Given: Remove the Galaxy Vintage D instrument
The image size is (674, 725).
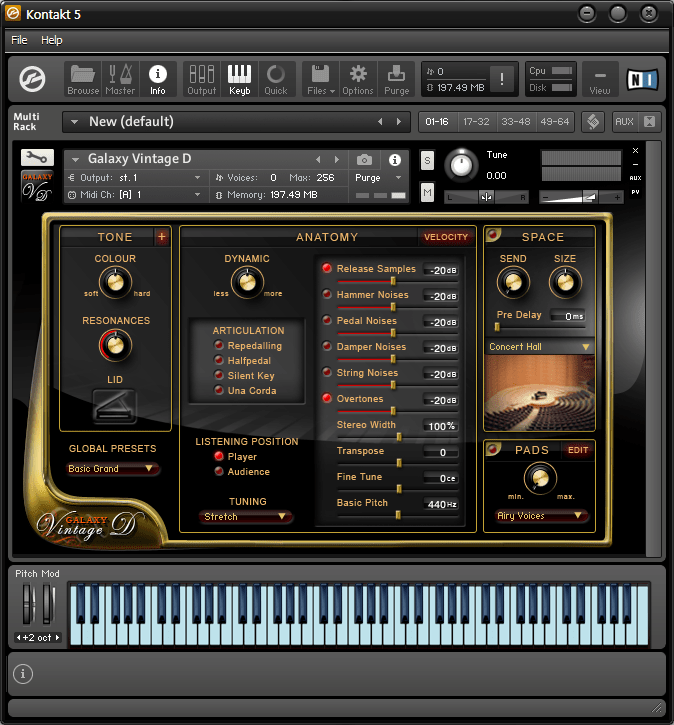Looking at the screenshot, I should pyautogui.click(x=635, y=151).
